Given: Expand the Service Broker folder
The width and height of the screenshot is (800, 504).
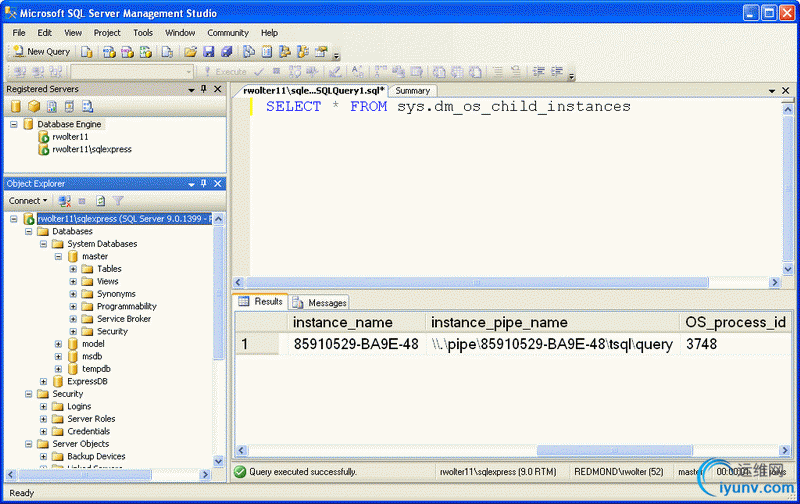Looking at the screenshot, I should (73, 319).
